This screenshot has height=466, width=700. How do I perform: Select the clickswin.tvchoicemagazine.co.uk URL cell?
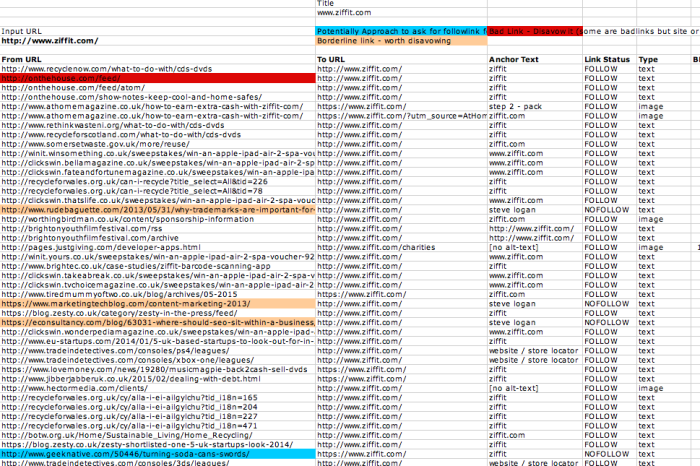coord(158,285)
